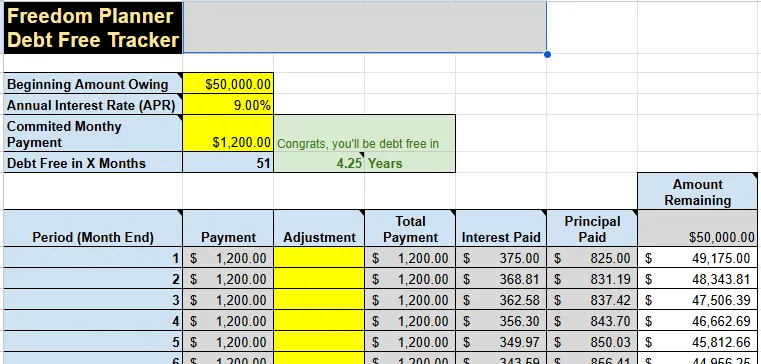Select the 51 months result cell
Viewport: 761px width, 364px height.
tap(228, 162)
